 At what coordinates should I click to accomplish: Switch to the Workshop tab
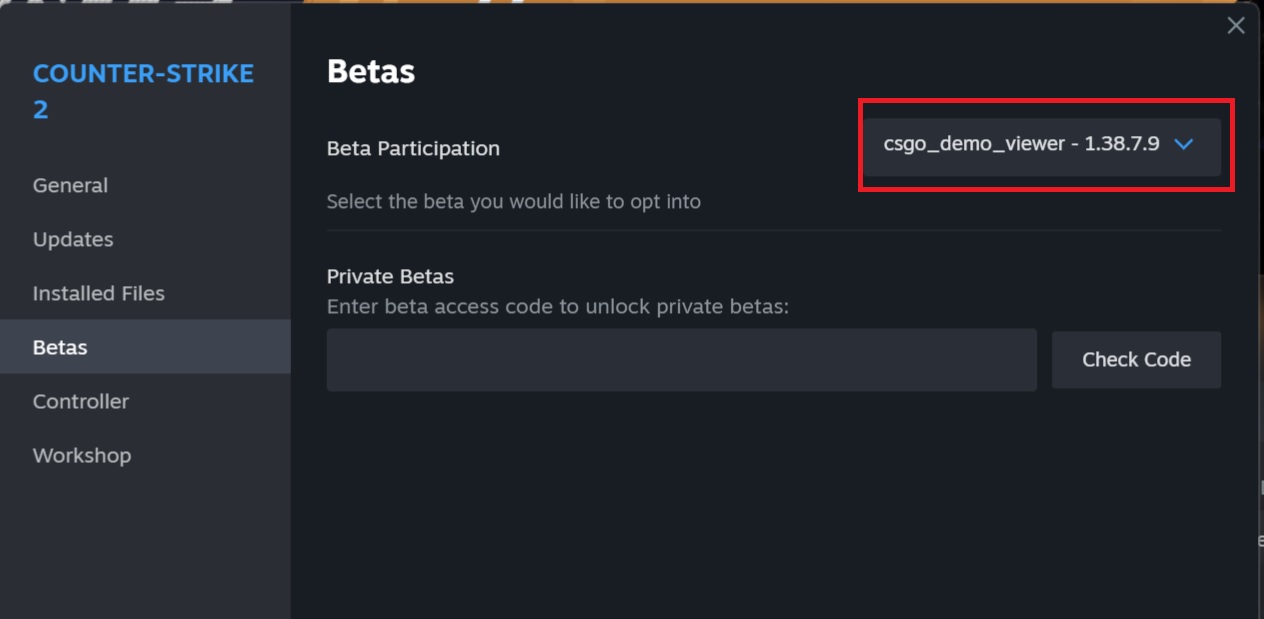point(82,455)
